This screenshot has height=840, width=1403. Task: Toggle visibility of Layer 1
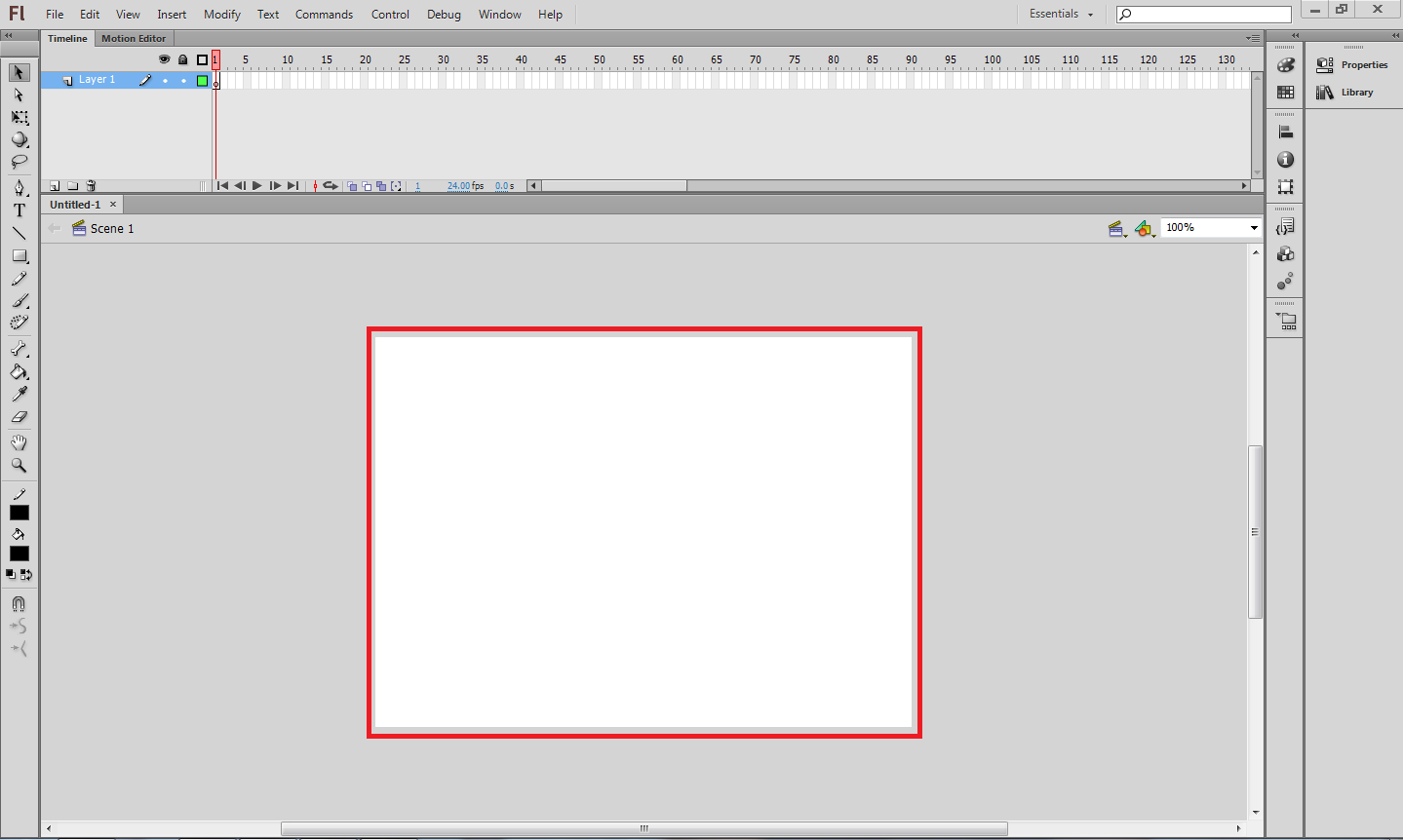pos(164,79)
